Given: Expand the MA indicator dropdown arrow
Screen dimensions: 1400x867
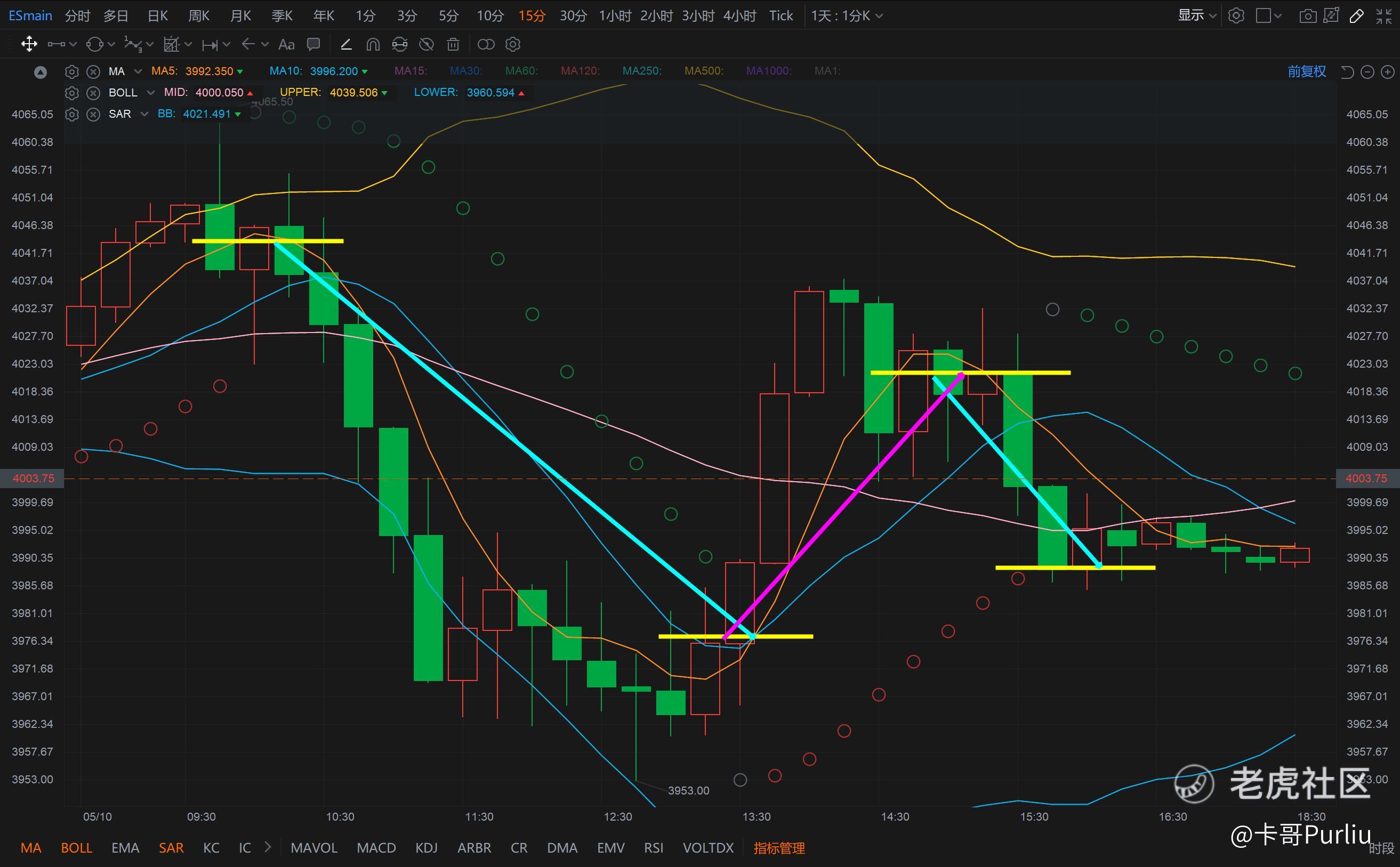Looking at the screenshot, I should [x=138, y=72].
